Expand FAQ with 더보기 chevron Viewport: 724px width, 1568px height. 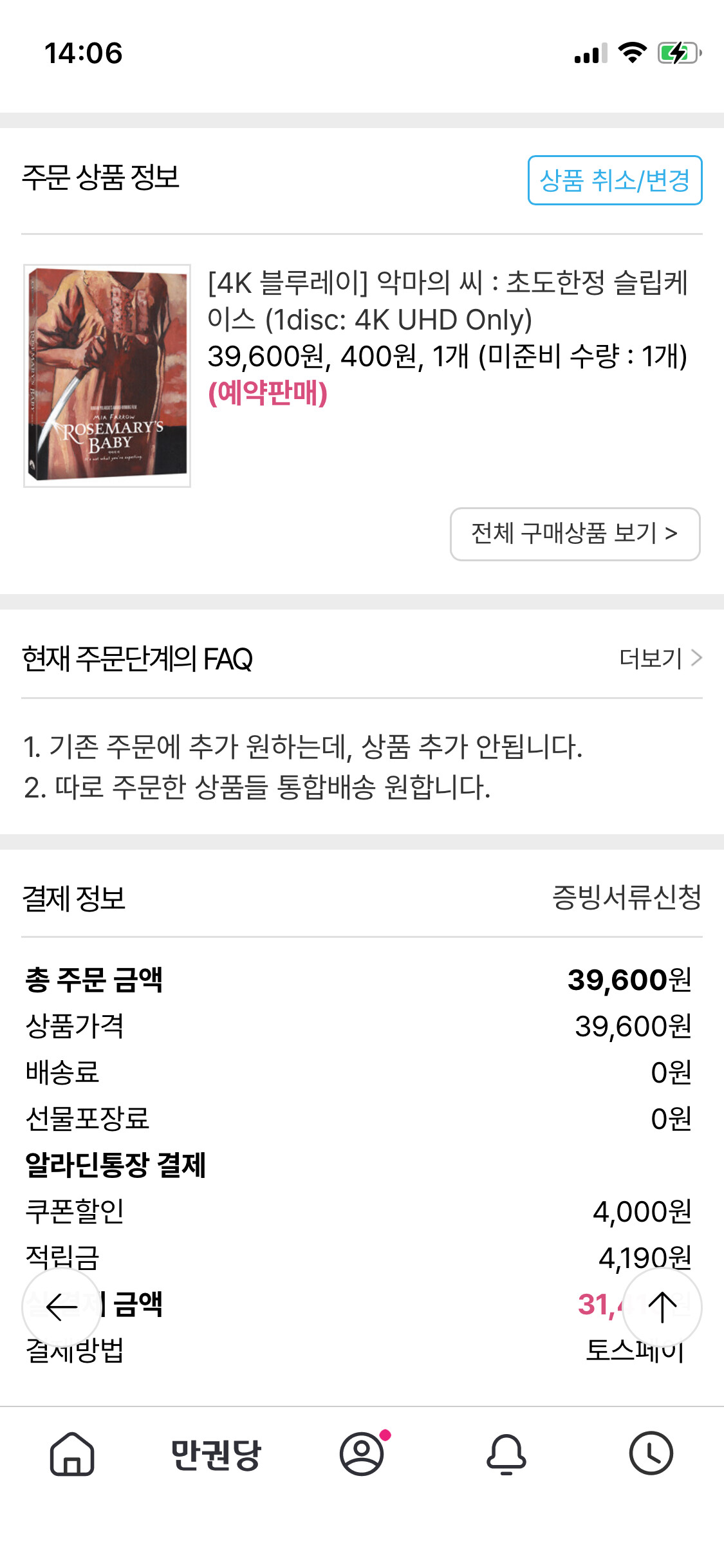tap(660, 658)
